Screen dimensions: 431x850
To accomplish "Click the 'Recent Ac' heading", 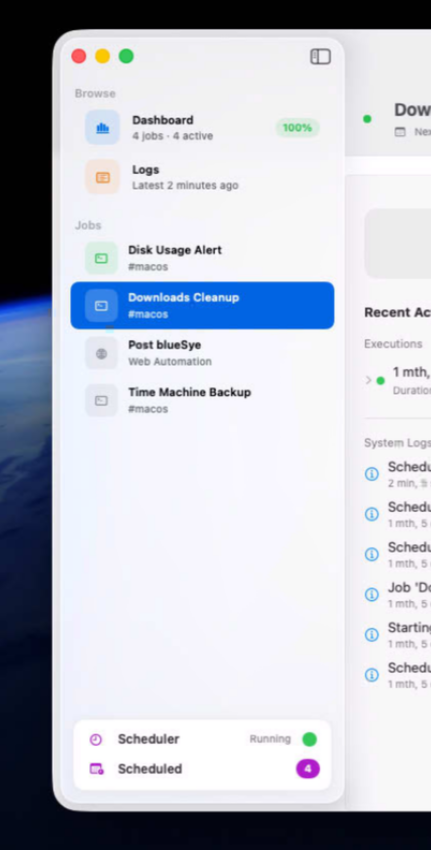I will click(397, 313).
